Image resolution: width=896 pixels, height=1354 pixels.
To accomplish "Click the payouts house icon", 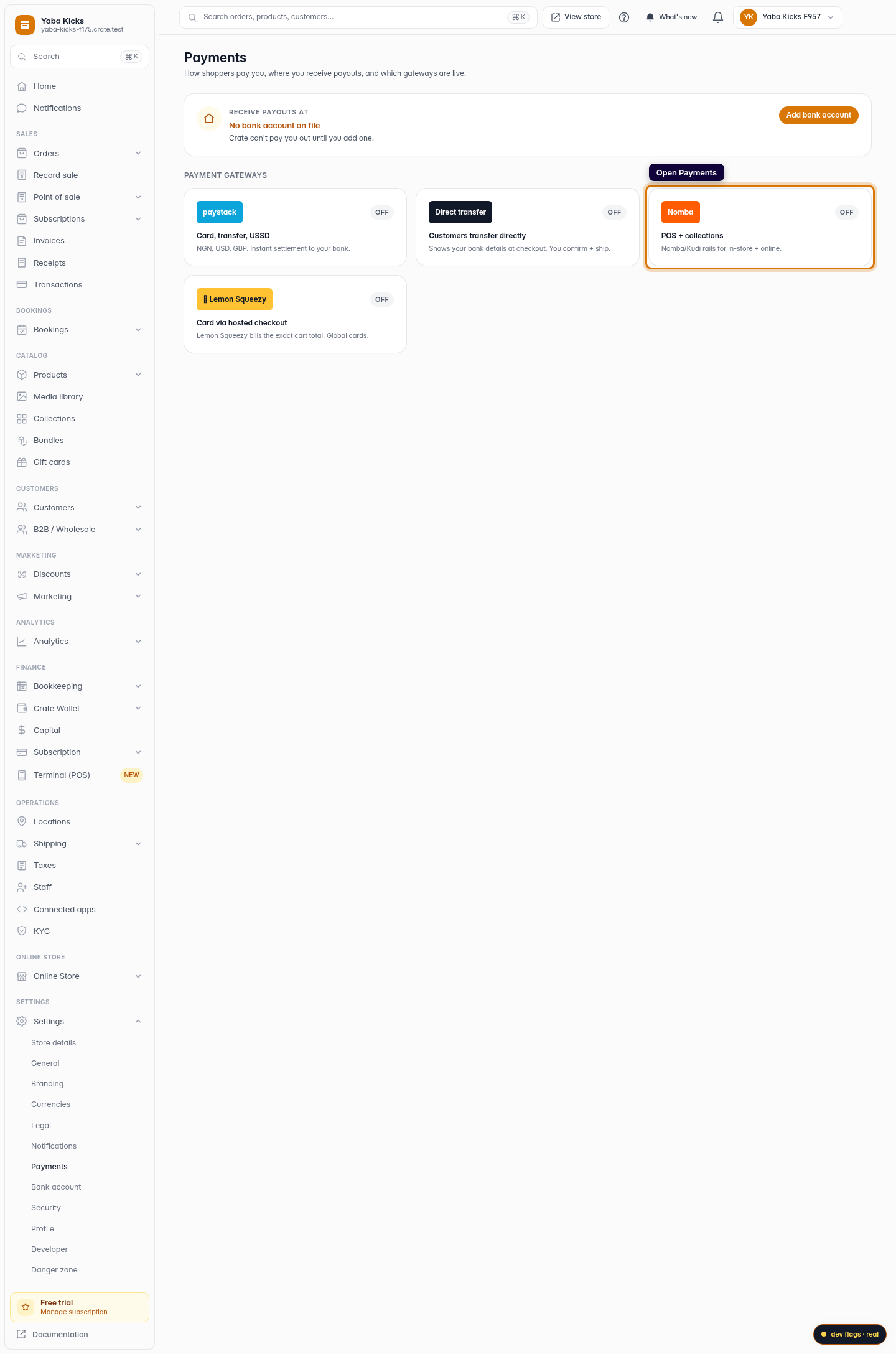I will click(209, 119).
